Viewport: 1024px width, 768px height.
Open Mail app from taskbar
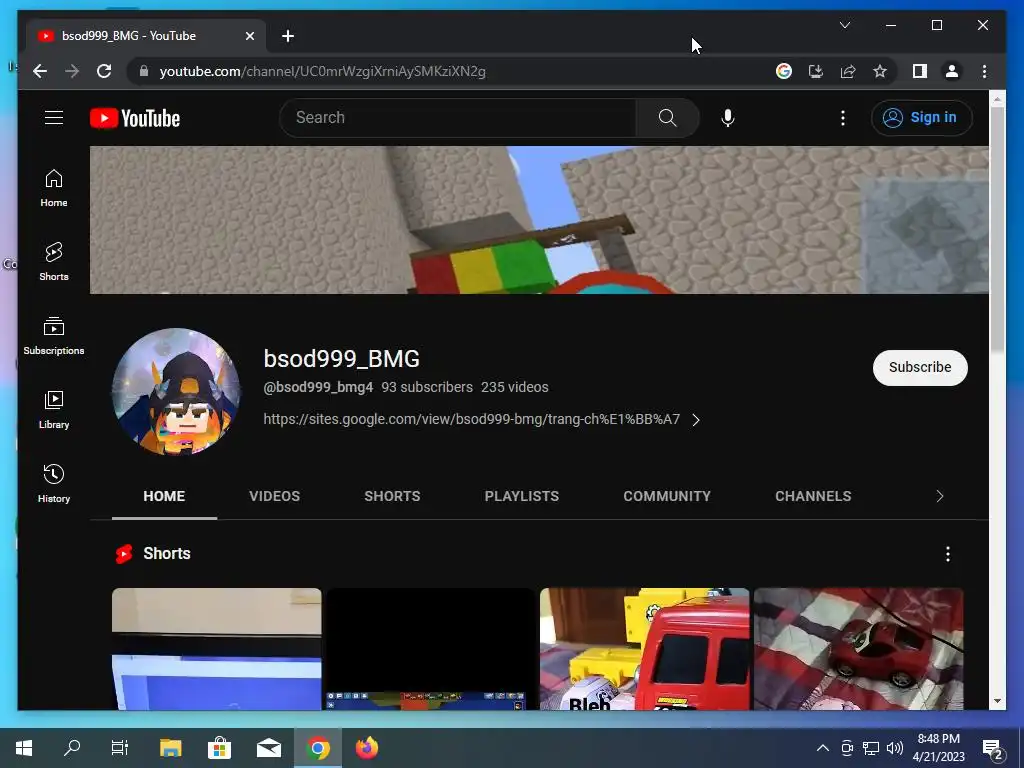(x=268, y=748)
